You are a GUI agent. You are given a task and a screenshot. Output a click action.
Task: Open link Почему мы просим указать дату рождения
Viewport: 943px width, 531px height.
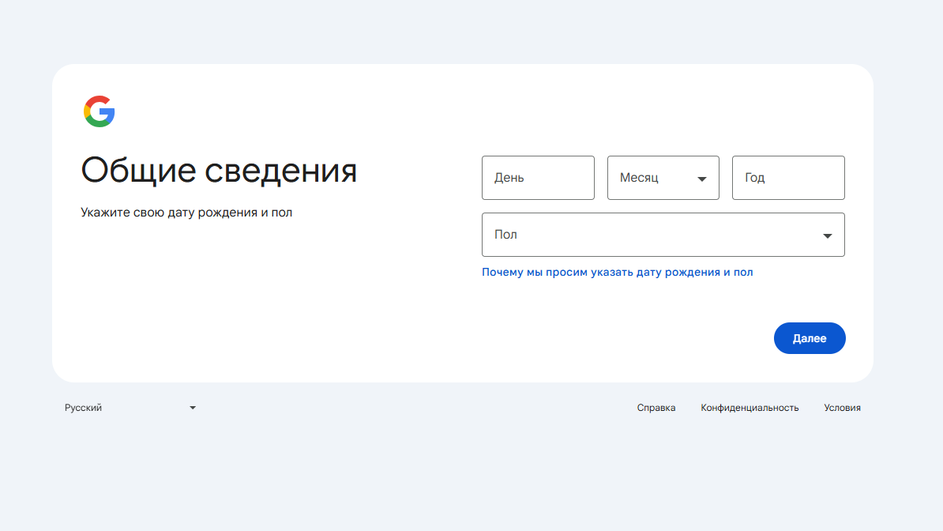pos(617,272)
